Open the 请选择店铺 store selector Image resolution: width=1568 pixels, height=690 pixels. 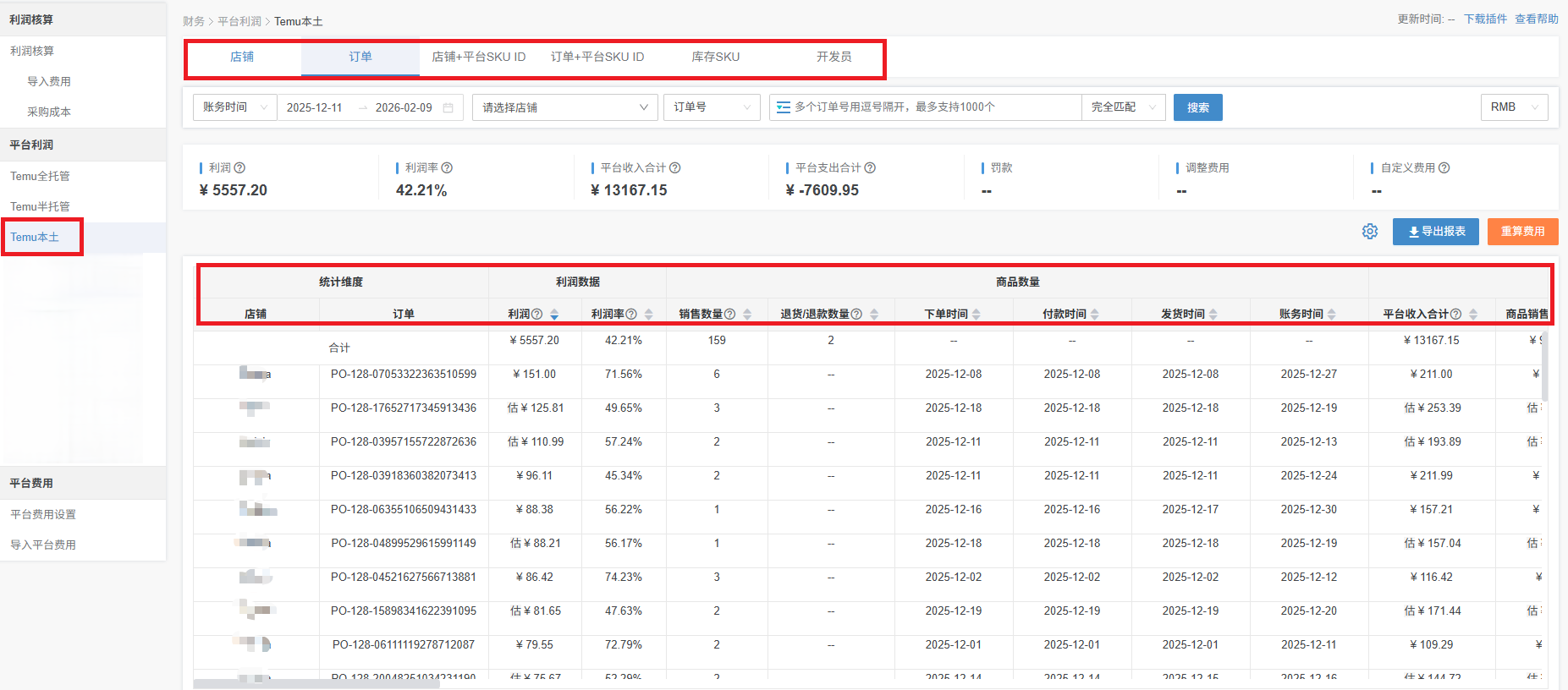pos(564,107)
